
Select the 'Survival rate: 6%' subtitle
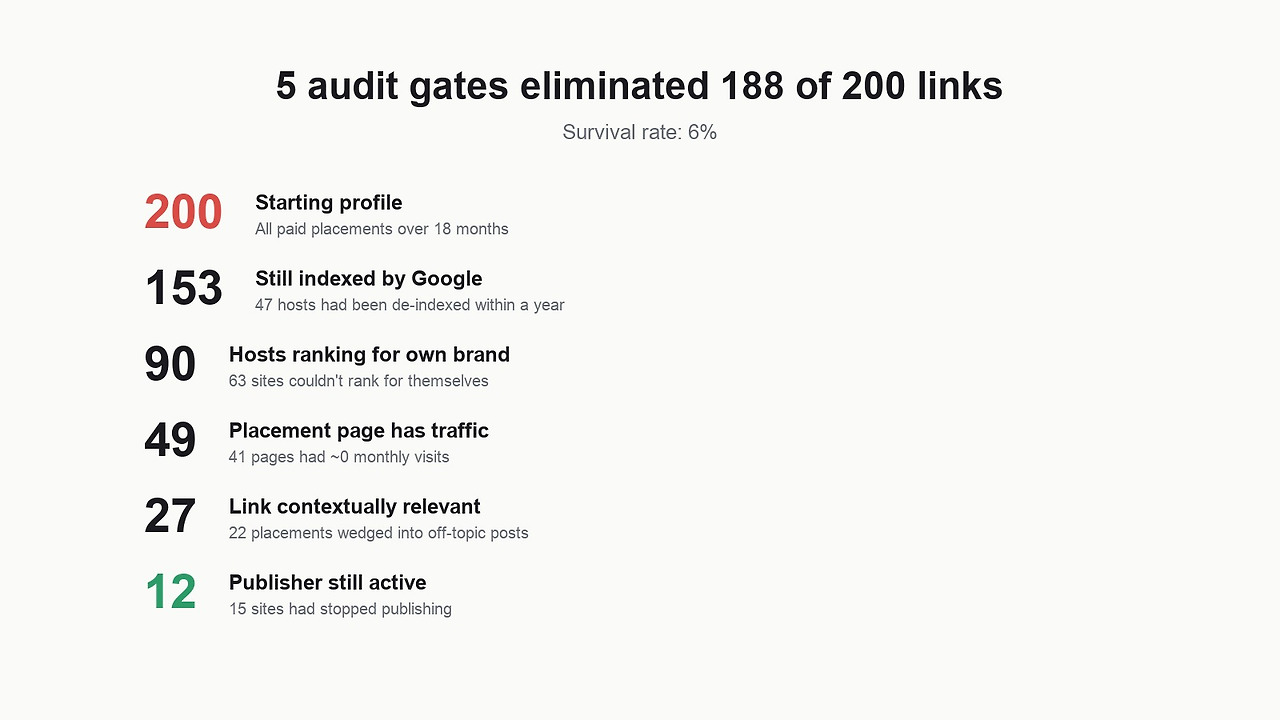[639, 132]
